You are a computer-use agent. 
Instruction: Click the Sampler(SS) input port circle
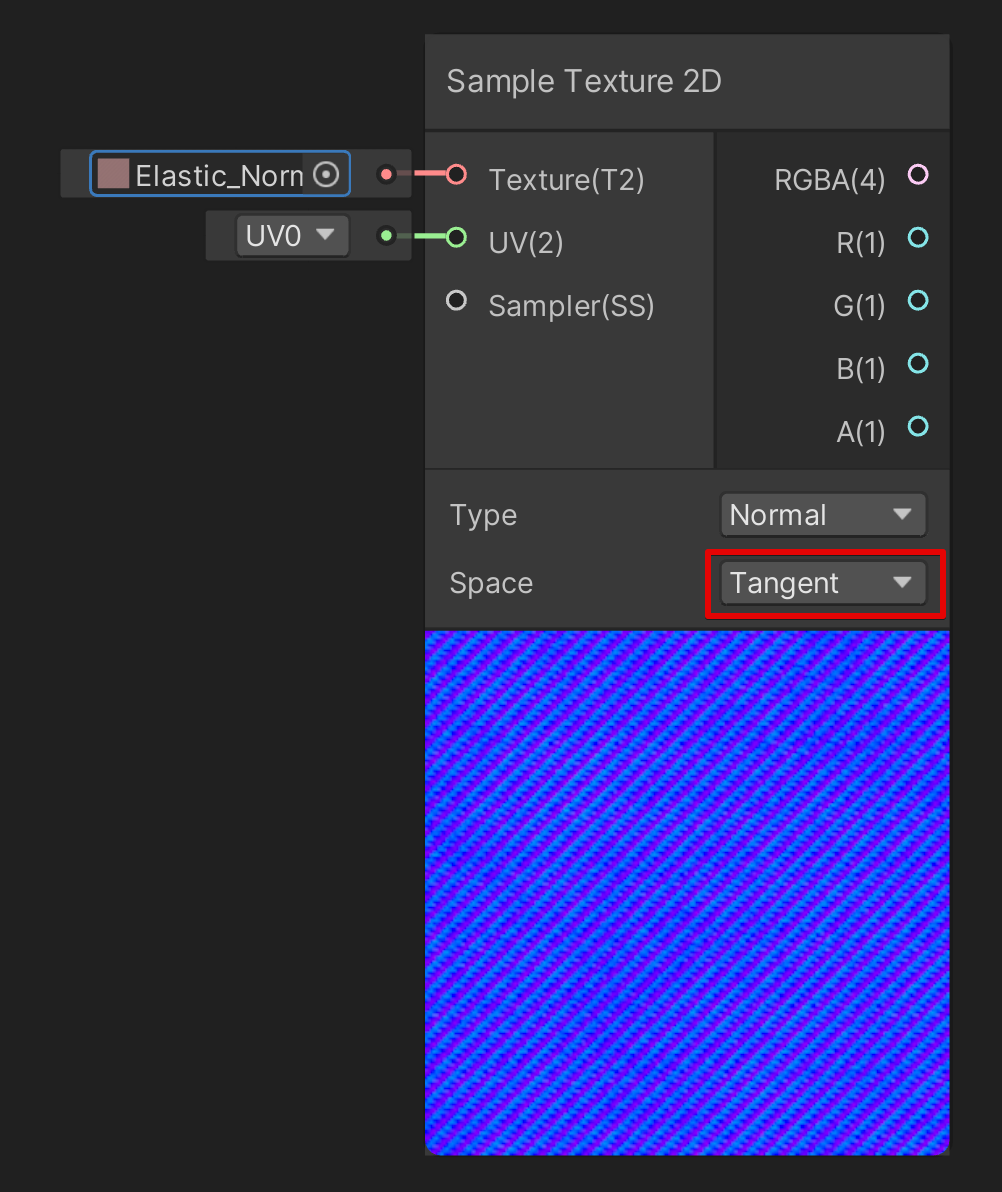coord(457,300)
